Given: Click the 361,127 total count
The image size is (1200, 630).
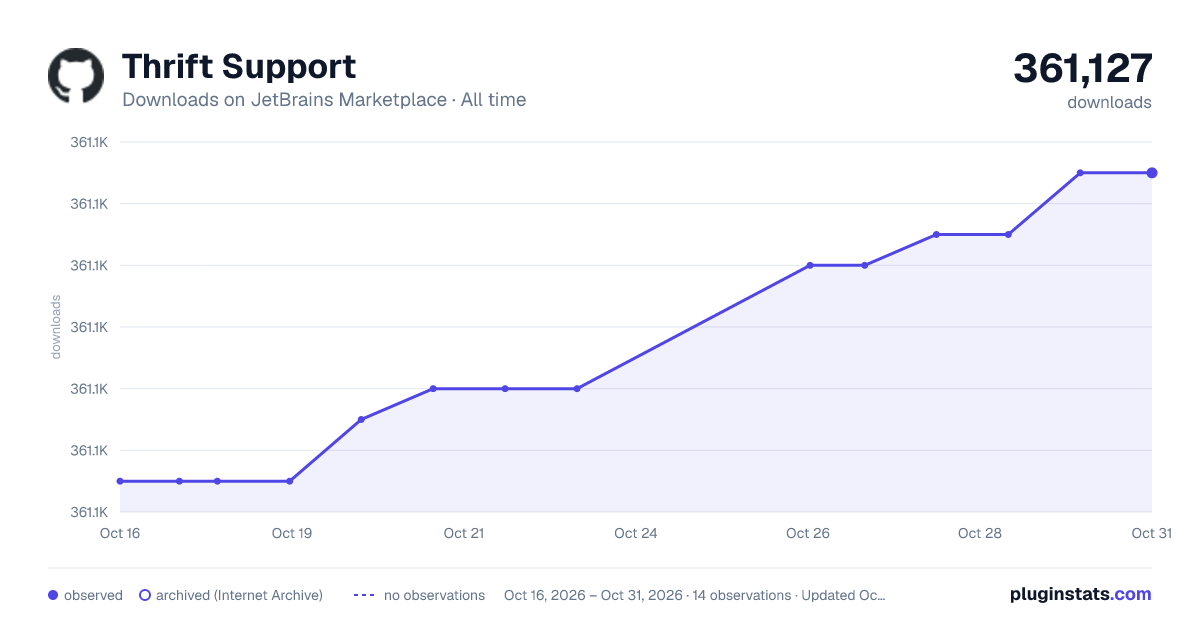Looking at the screenshot, I should pyautogui.click(x=1083, y=68).
